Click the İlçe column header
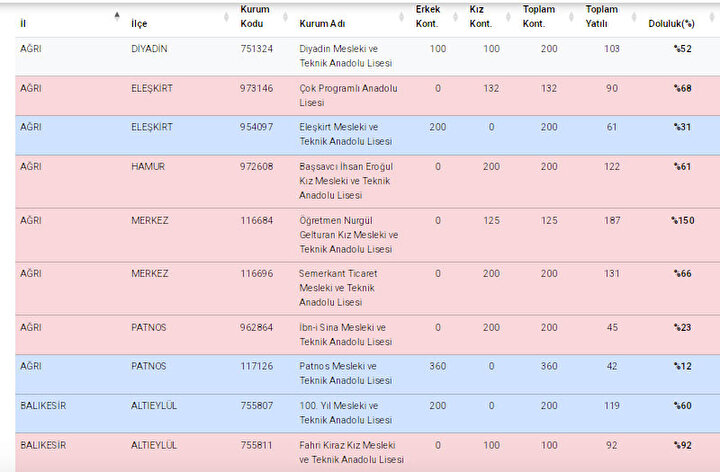 (x=139, y=23)
